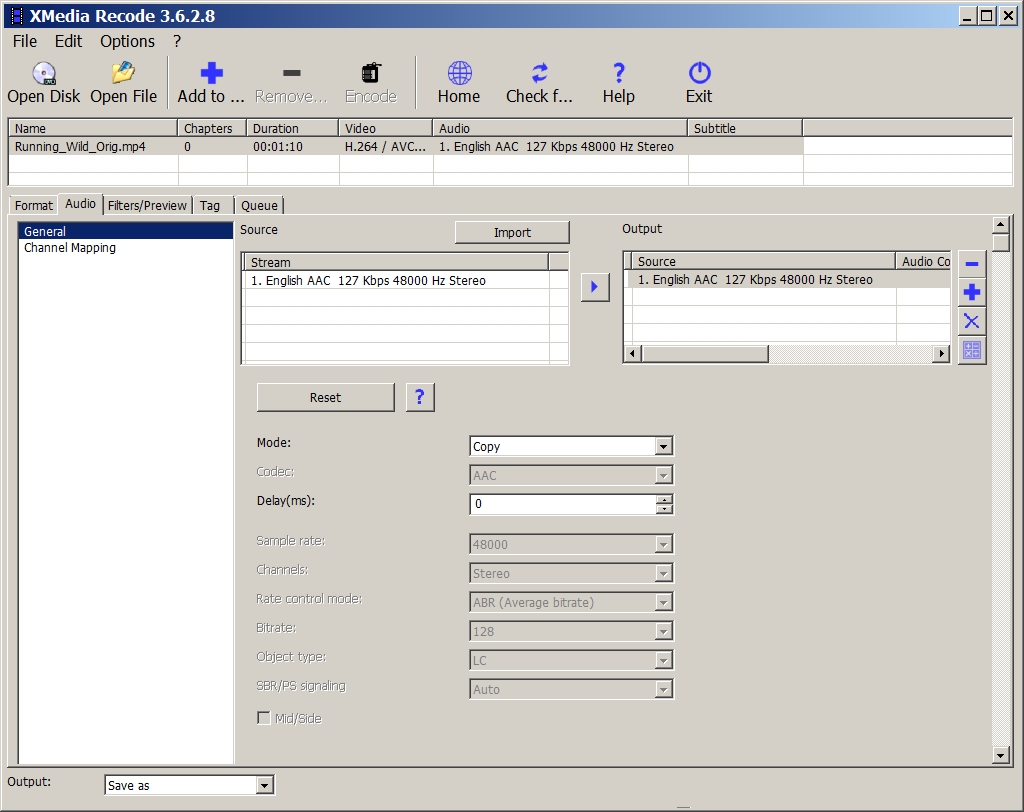Screen dimensions: 1024x812
Task: Toggle the Mid/Side checkbox
Action: pyautogui.click(x=264, y=719)
